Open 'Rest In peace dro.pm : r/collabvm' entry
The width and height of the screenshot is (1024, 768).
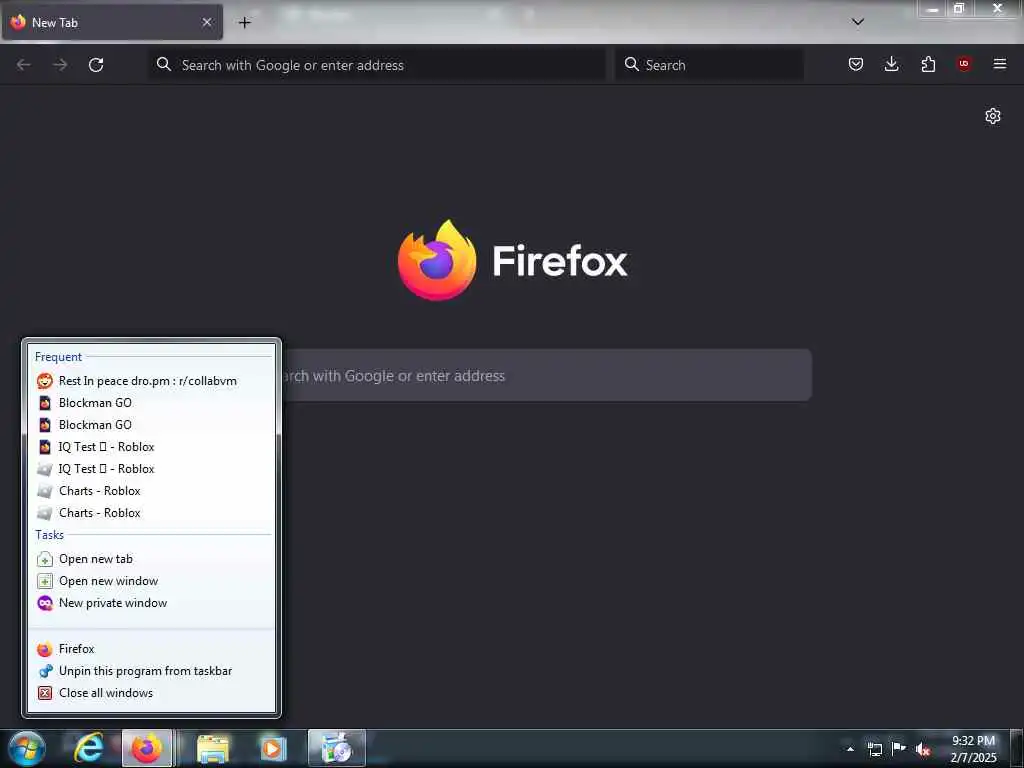coord(152,381)
